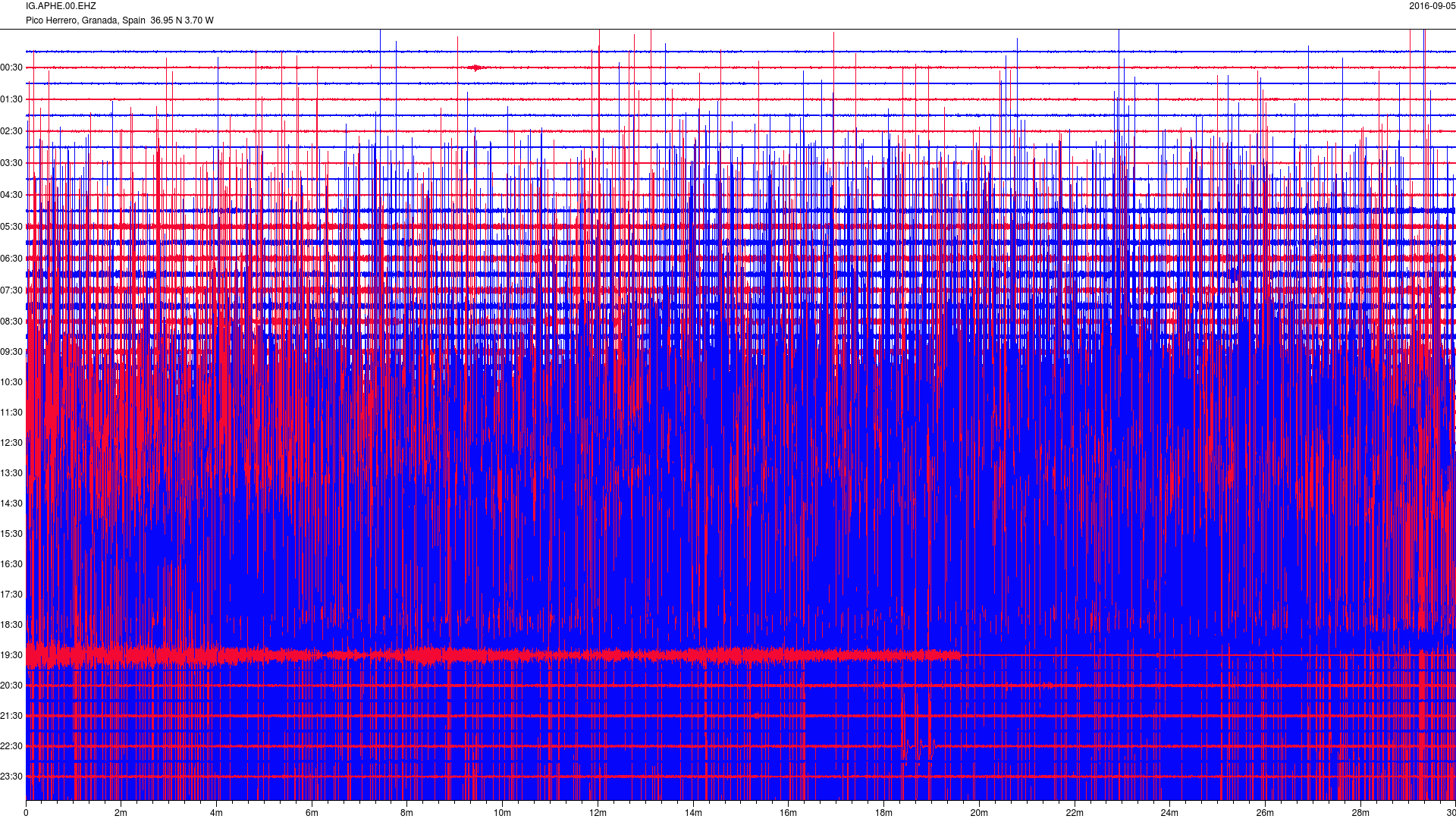Screen dimensions: 1456x819
Task: Click the 0 minute axis tick label
Action: [x=26, y=813]
